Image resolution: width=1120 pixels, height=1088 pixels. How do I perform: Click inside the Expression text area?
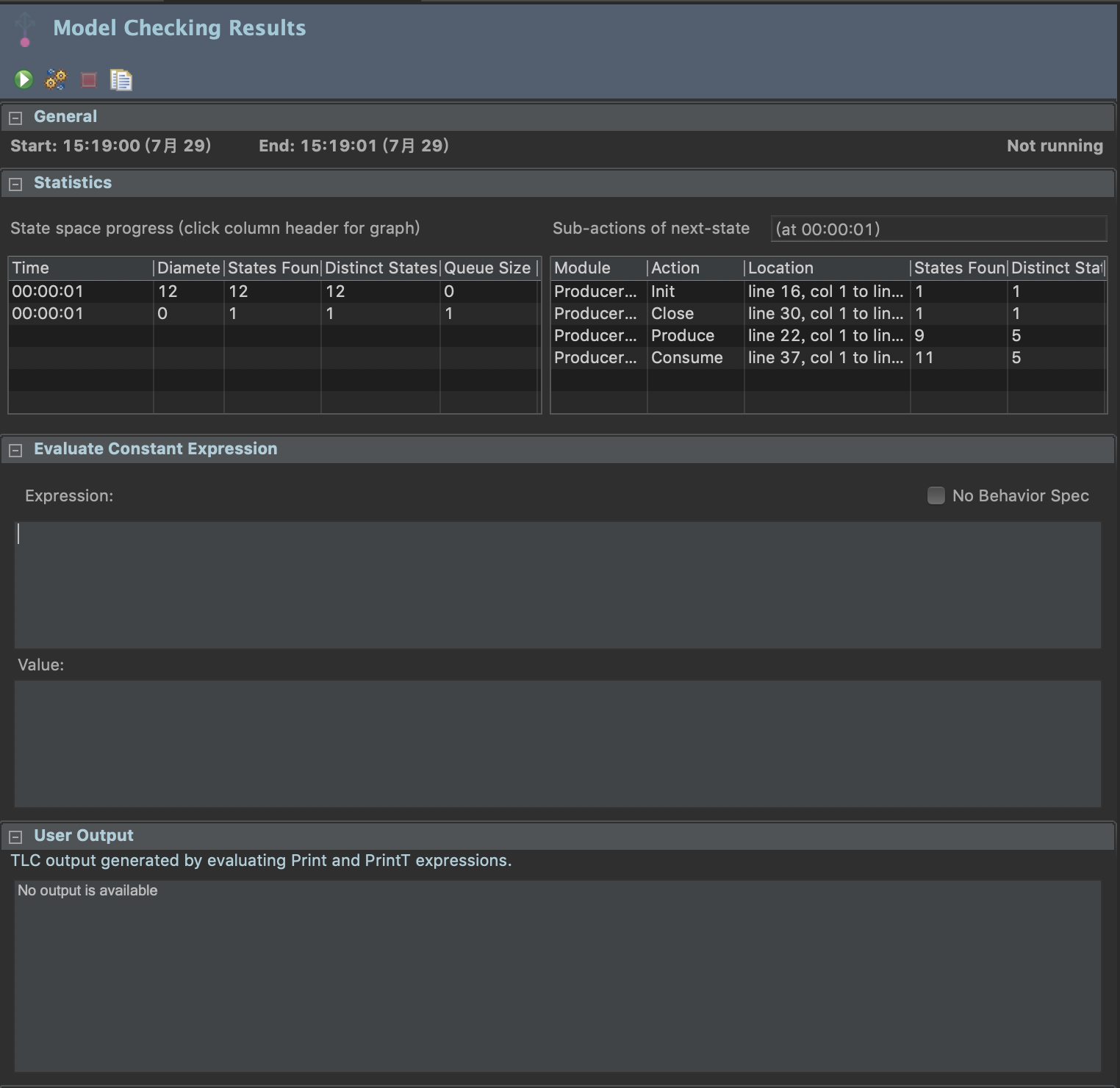point(558,585)
